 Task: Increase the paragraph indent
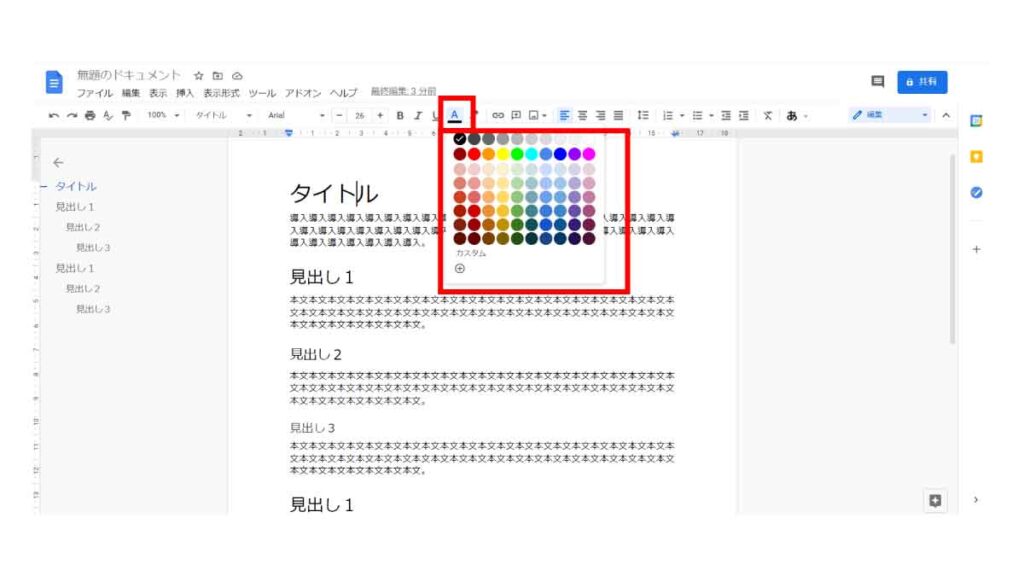click(x=744, y=116)
